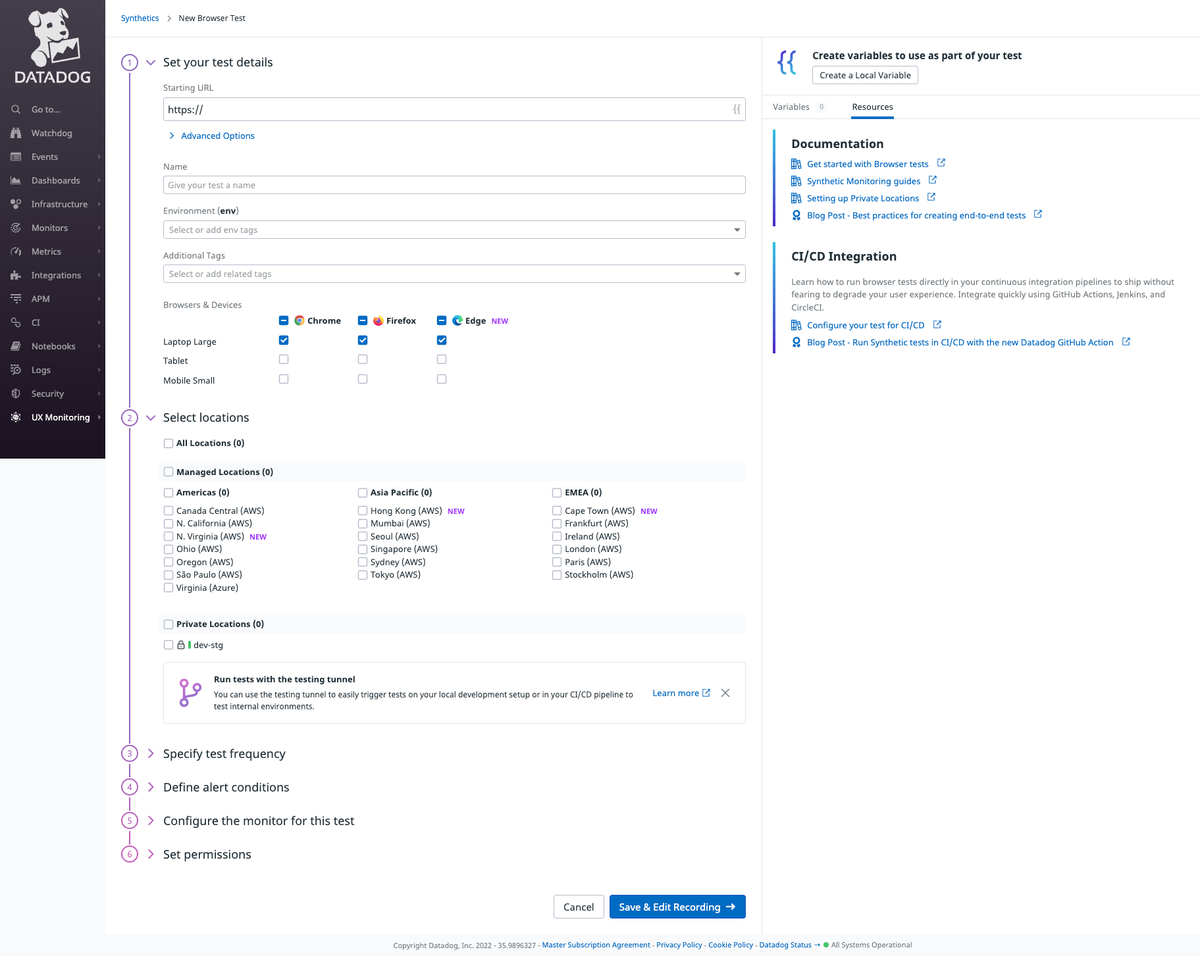Expand Specify test frequency section
Image resolution: width=1200 pixels, height=956 pixels.
point(151,754)
